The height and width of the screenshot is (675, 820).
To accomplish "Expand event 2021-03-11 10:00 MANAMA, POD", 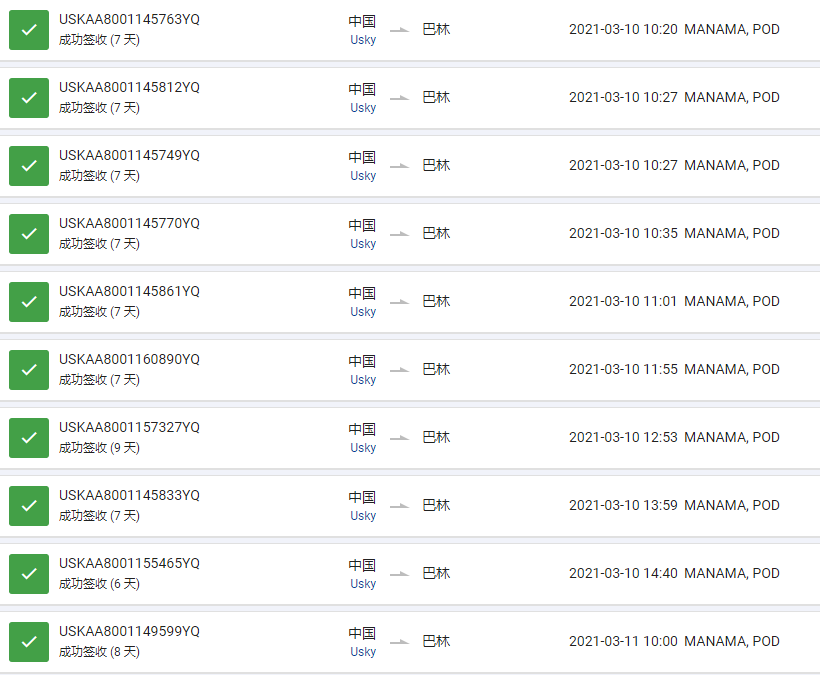I will coord(674,641).
